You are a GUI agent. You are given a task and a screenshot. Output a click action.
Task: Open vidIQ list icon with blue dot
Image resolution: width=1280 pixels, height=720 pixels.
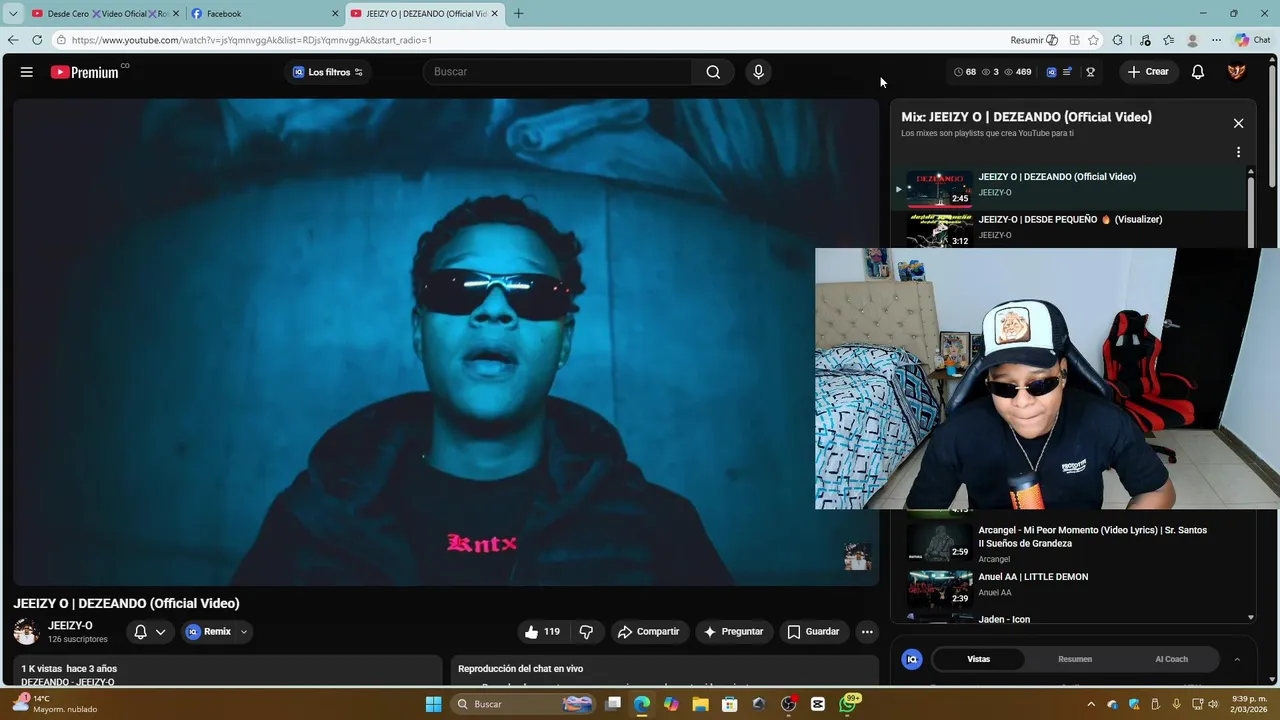[x=1067, y=72]
